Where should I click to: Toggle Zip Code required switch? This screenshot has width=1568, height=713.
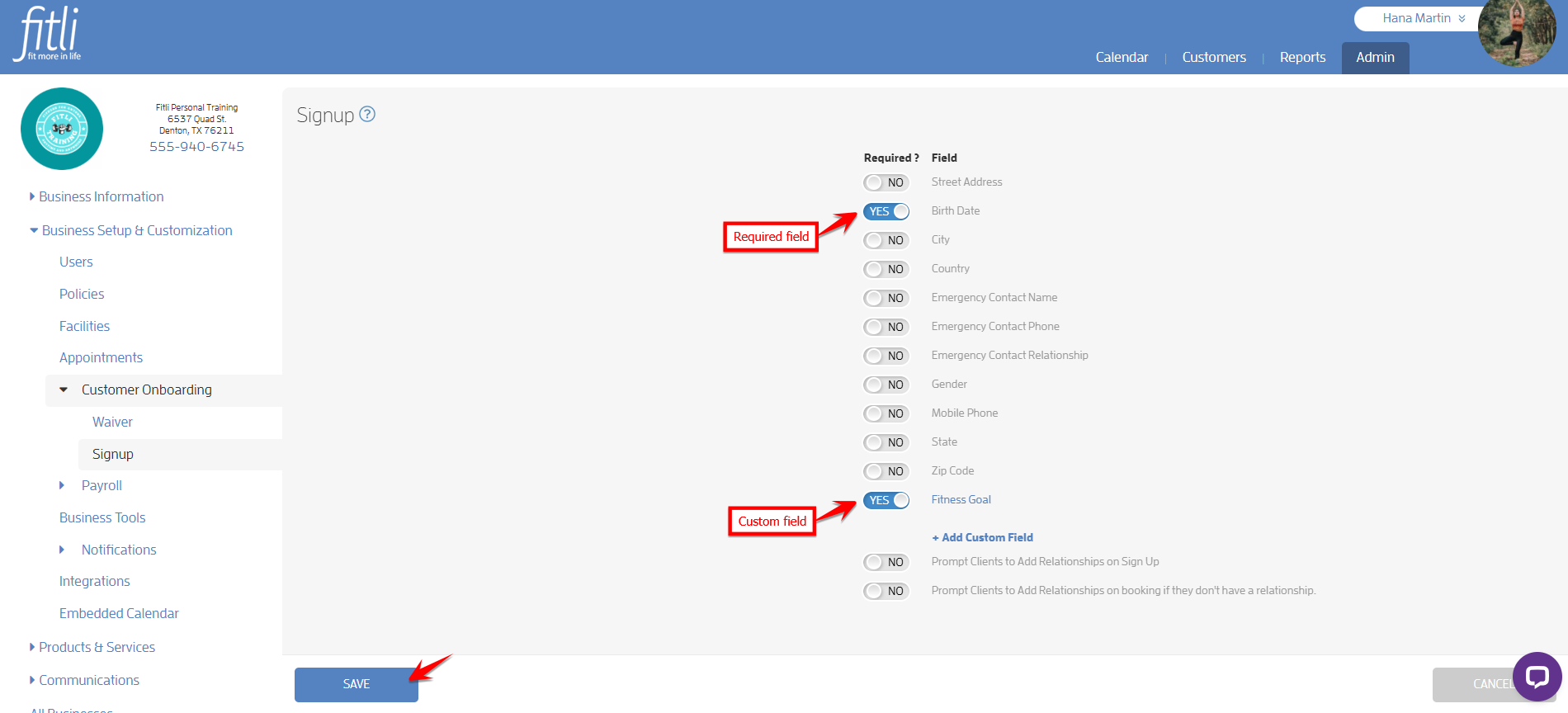(886, 471)
